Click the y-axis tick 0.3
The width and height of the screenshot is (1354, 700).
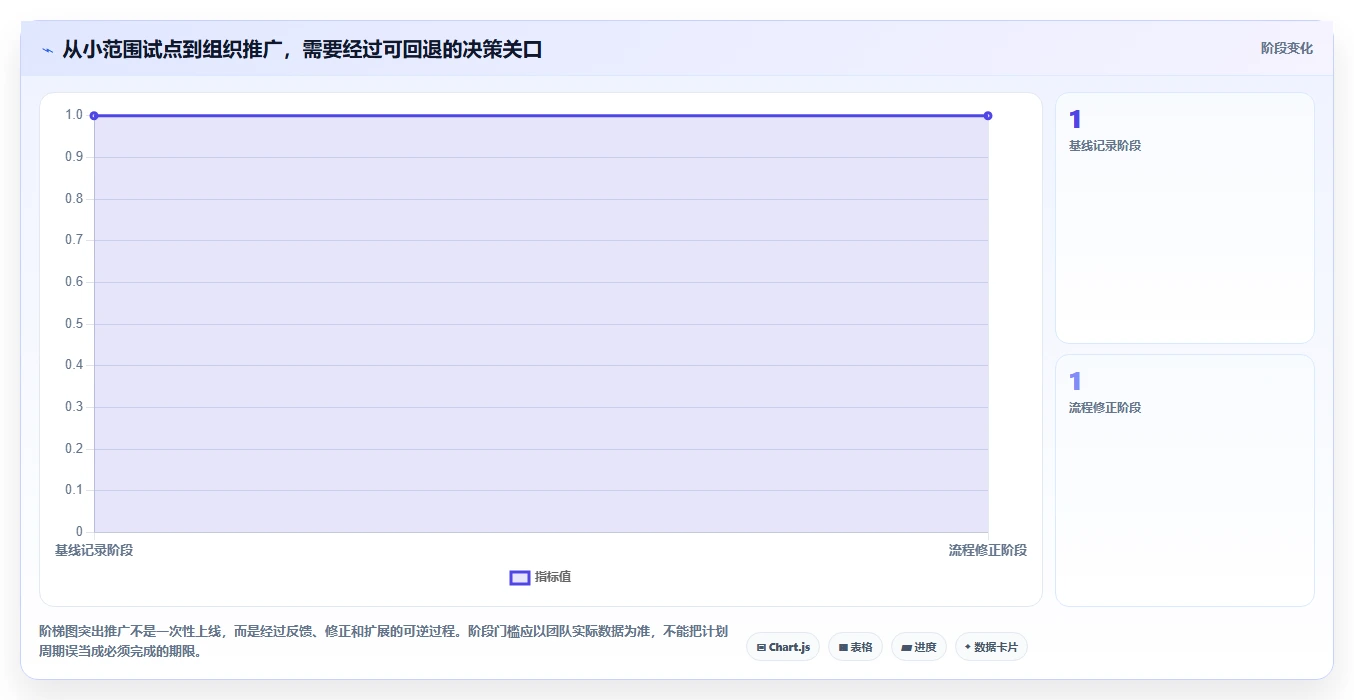click(74, 407)
